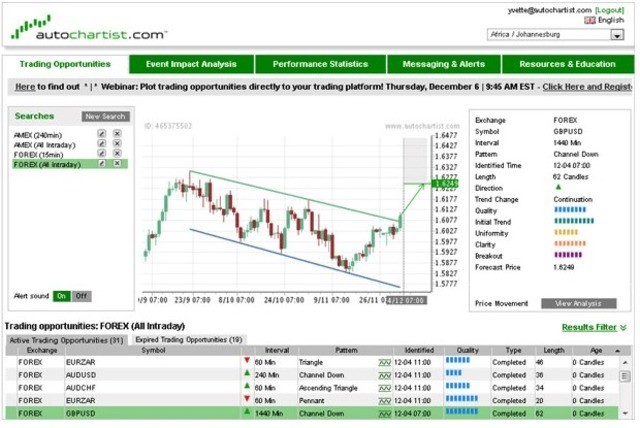Sort results by the Pattern column header
640x428 pixels.
346,350
